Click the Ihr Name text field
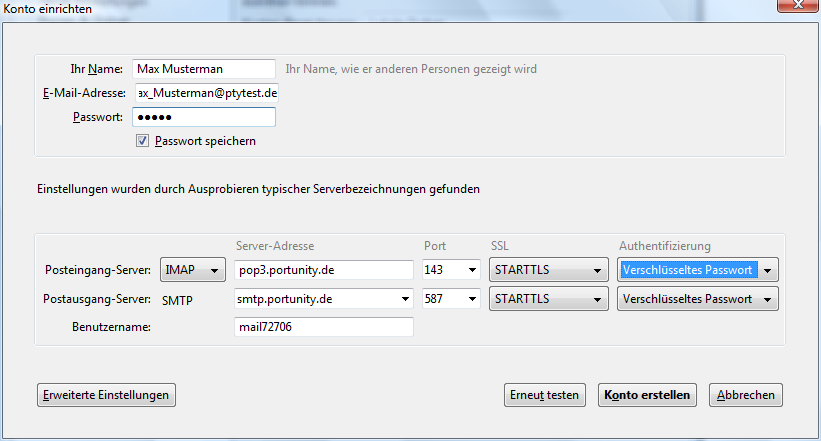Image resolution: width=821 pixels, height=441 pixels. click(203, 69)
